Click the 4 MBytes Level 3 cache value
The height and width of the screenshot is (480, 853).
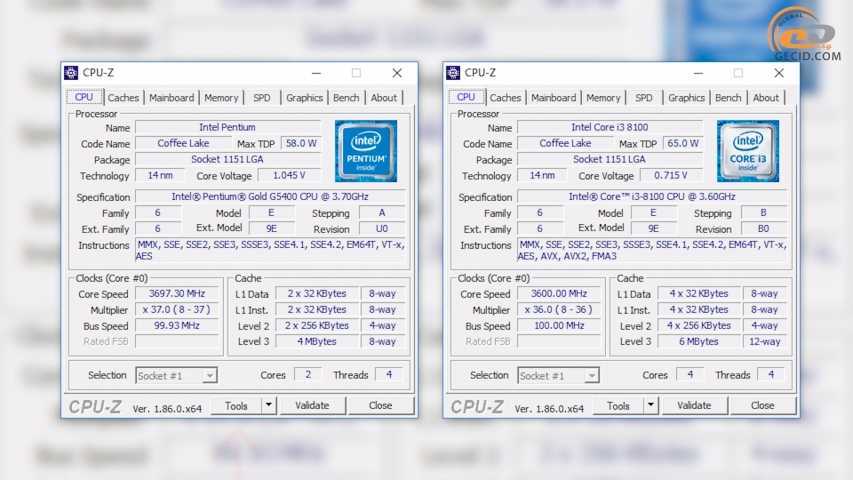[x=317, y=342]
